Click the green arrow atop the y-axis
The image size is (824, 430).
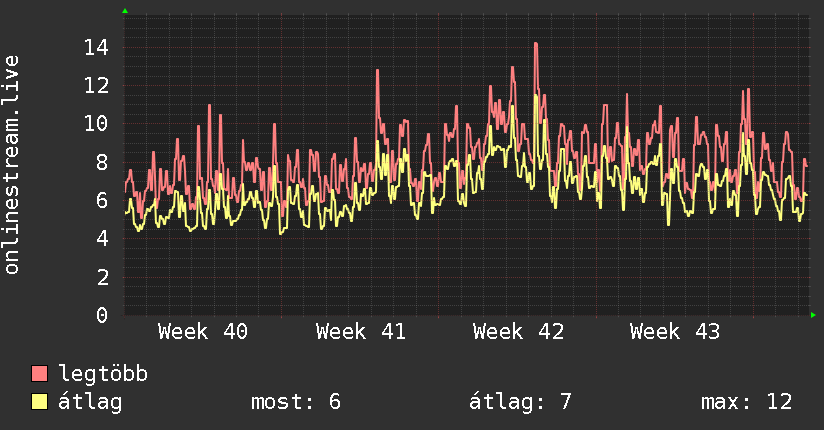tap(125, 11)
